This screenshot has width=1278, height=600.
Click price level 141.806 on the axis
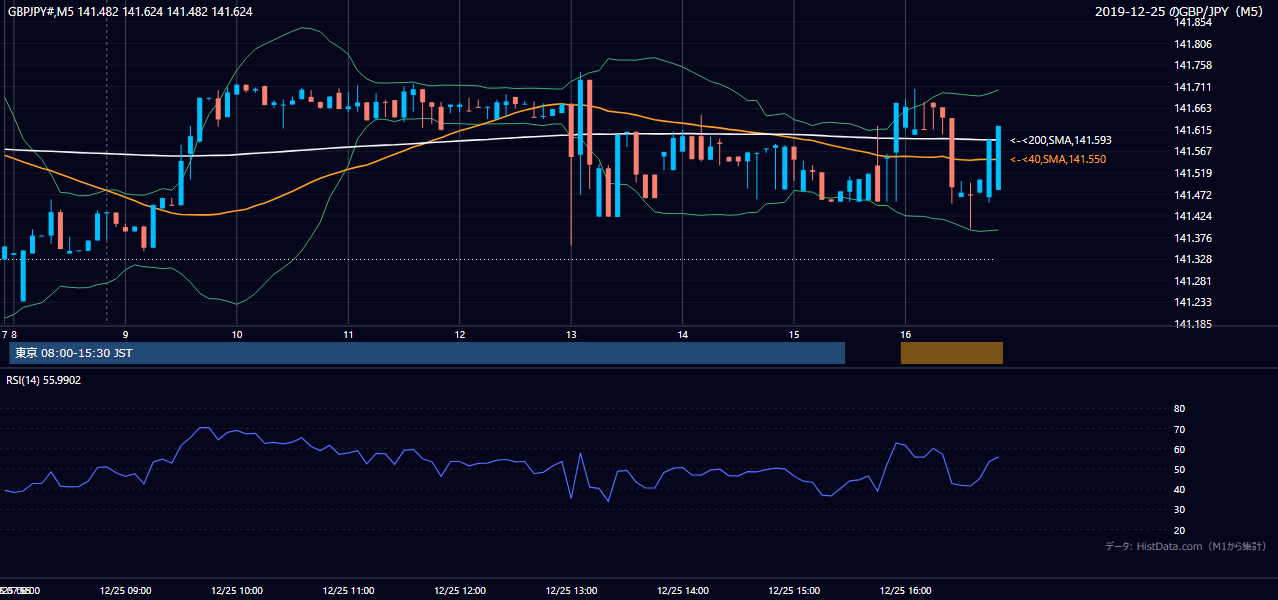click(1193, 44)
